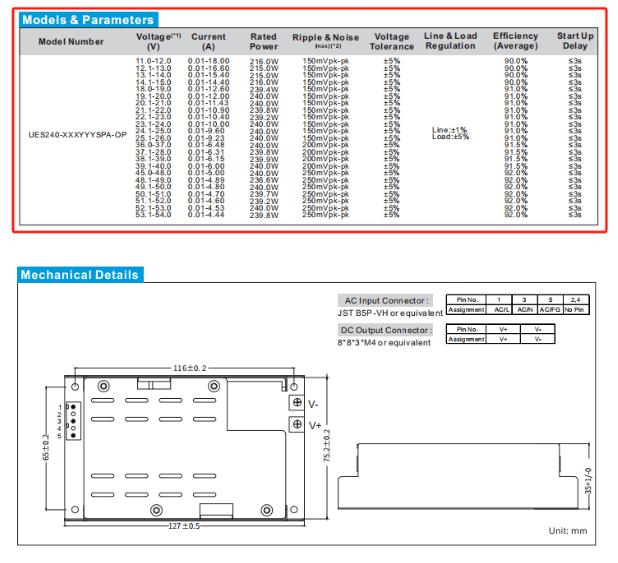618x563 pixels.
Task: Click the Voltage Tolerance column header
Action: 391,41
